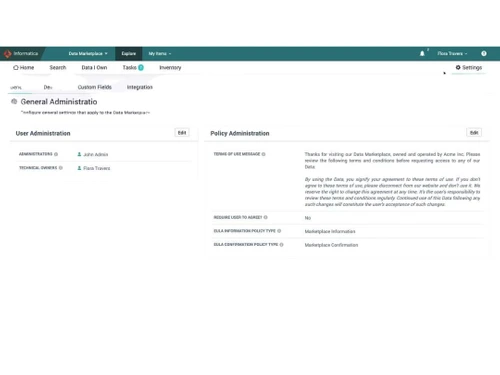Go to the Search page

point(58,67)
